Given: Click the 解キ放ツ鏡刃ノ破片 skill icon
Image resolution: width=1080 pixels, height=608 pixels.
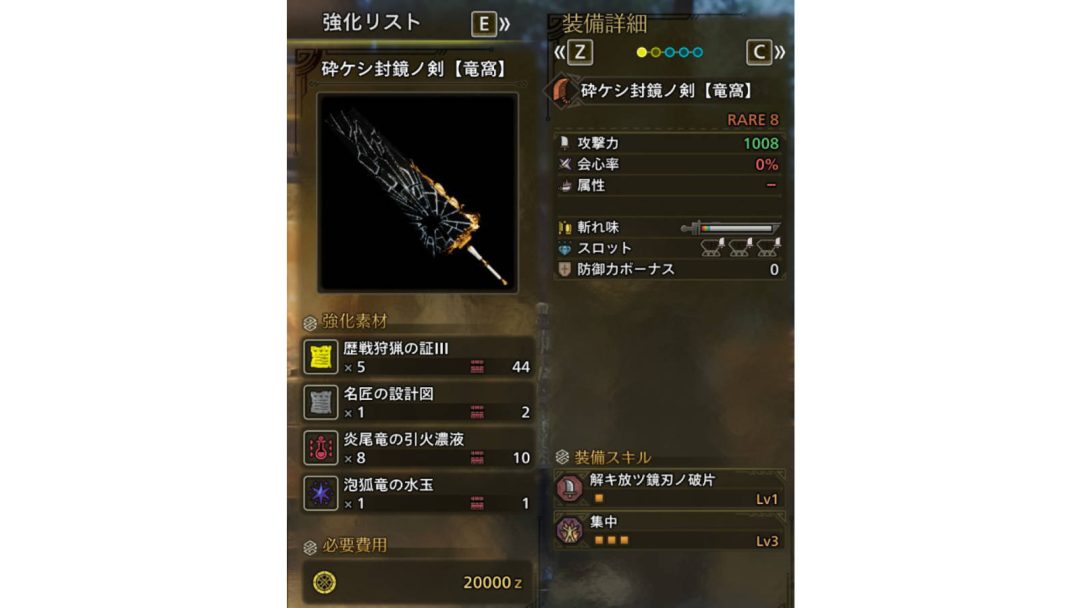Looking at the screenshot, I should pos(570,489).
